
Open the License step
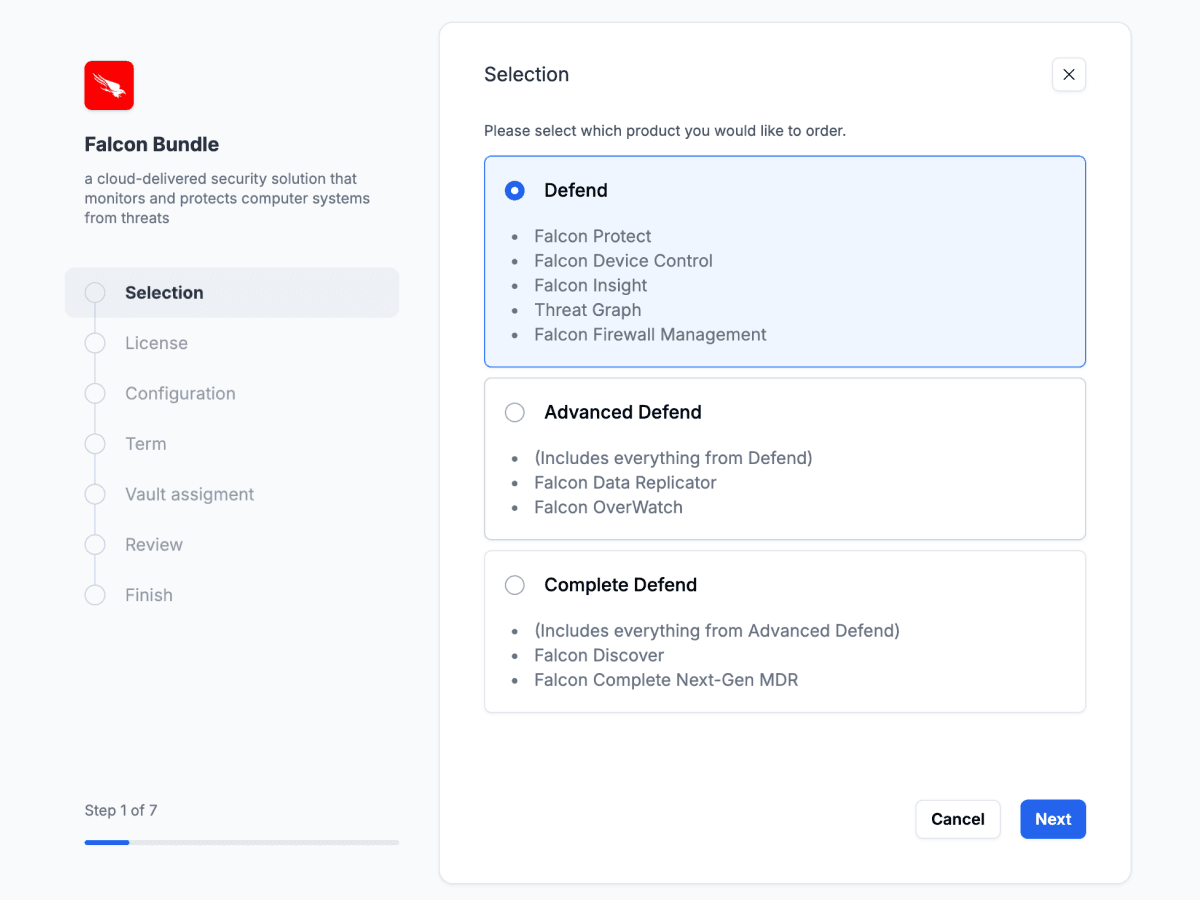coord(156,343)
